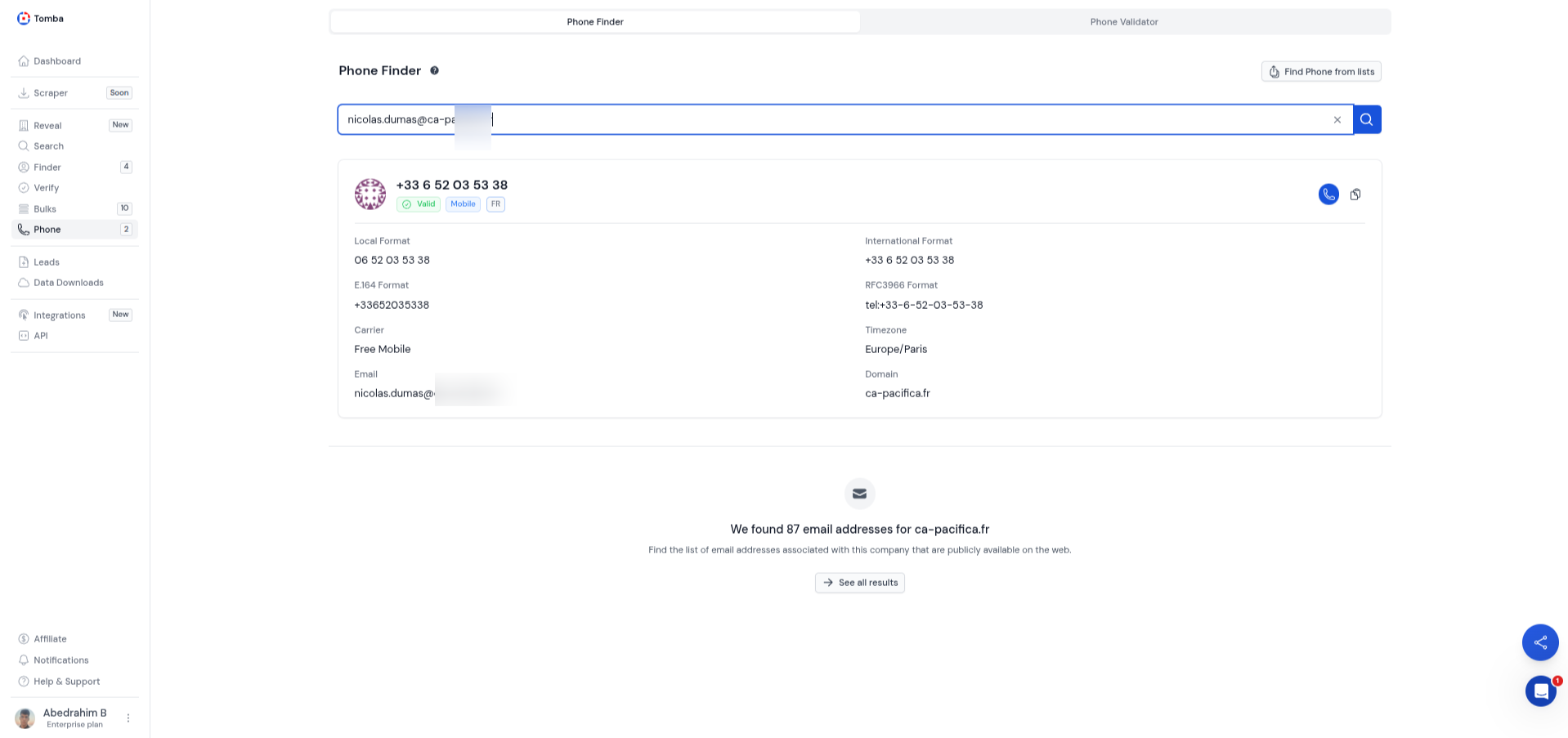Open the user account options menu
This screenshot has height=738, width=1568.
pyautogui.click(x=128, y=718)
